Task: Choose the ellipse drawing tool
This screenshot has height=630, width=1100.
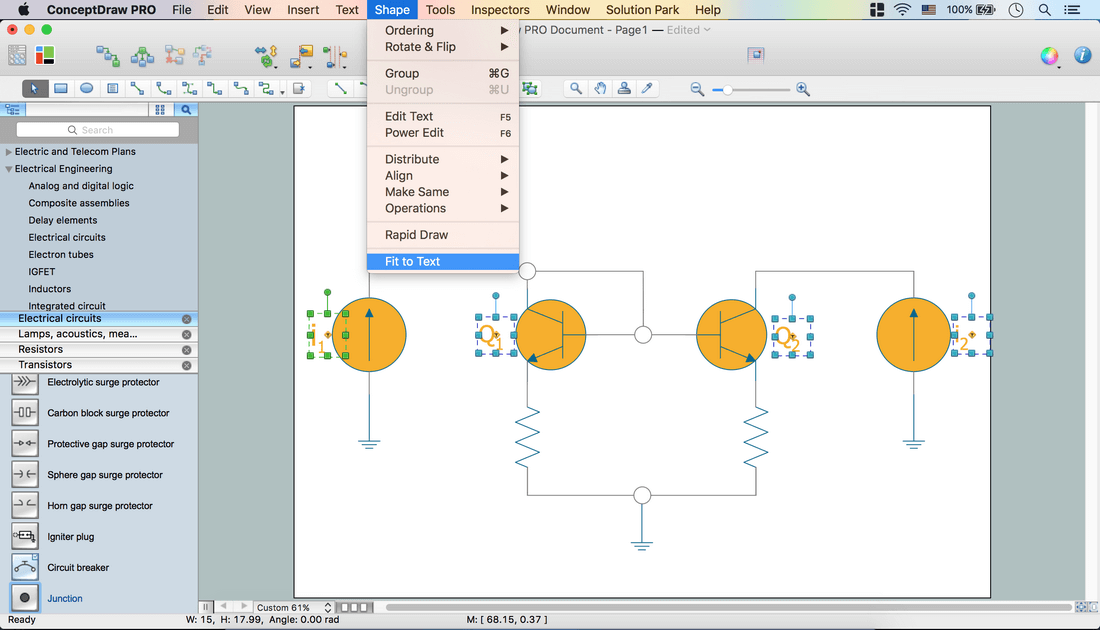Action: [87, 89]
